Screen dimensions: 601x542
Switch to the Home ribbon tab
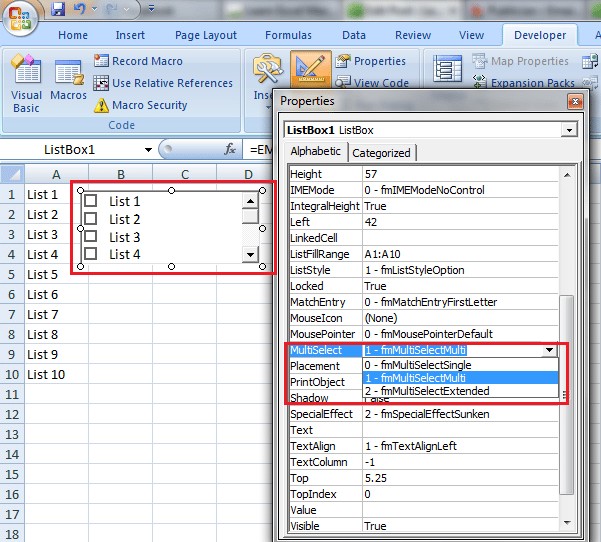click(73, 35)
